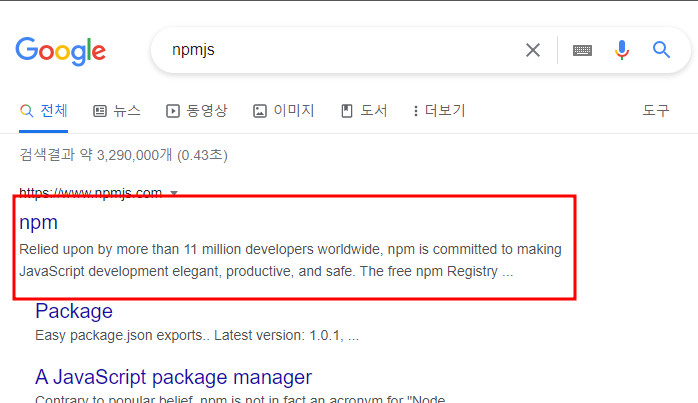The image size is (698, 403).
Task: Open the on-screen keyboard icon
Action: (582, 50)
